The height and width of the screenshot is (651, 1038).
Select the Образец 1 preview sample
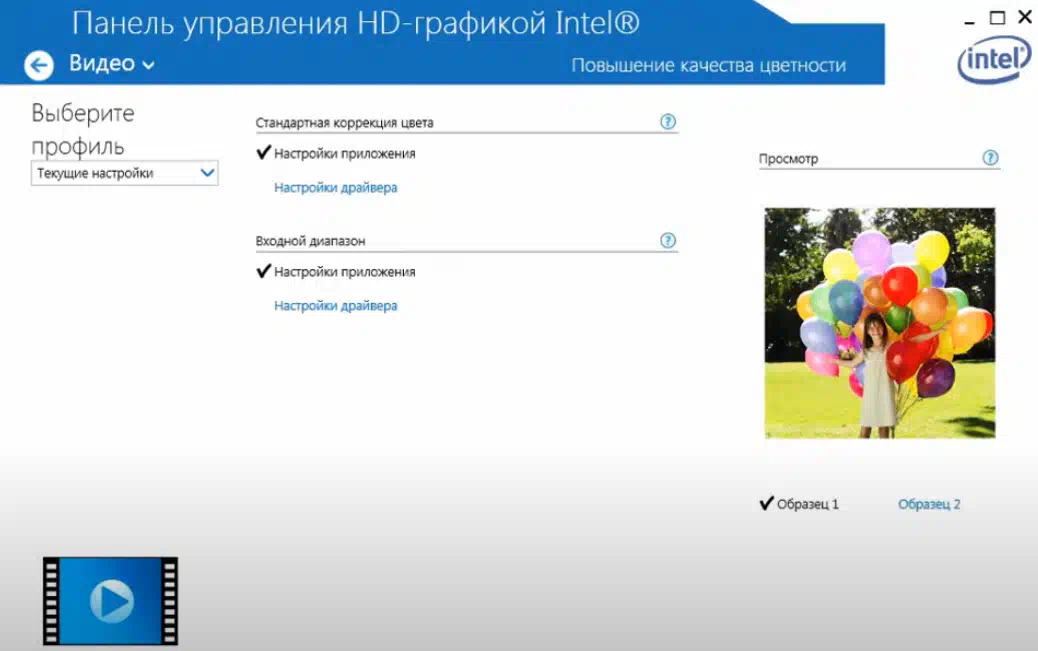pos(807,504)
